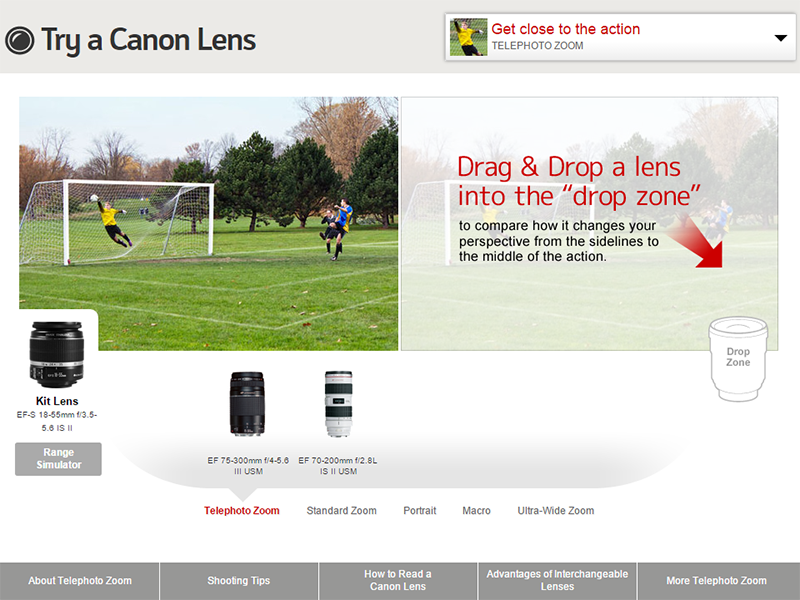The height and width of the screenshot is (600, 800).
Task: View Shooting Tips
Action: click(x=239, y=581)
